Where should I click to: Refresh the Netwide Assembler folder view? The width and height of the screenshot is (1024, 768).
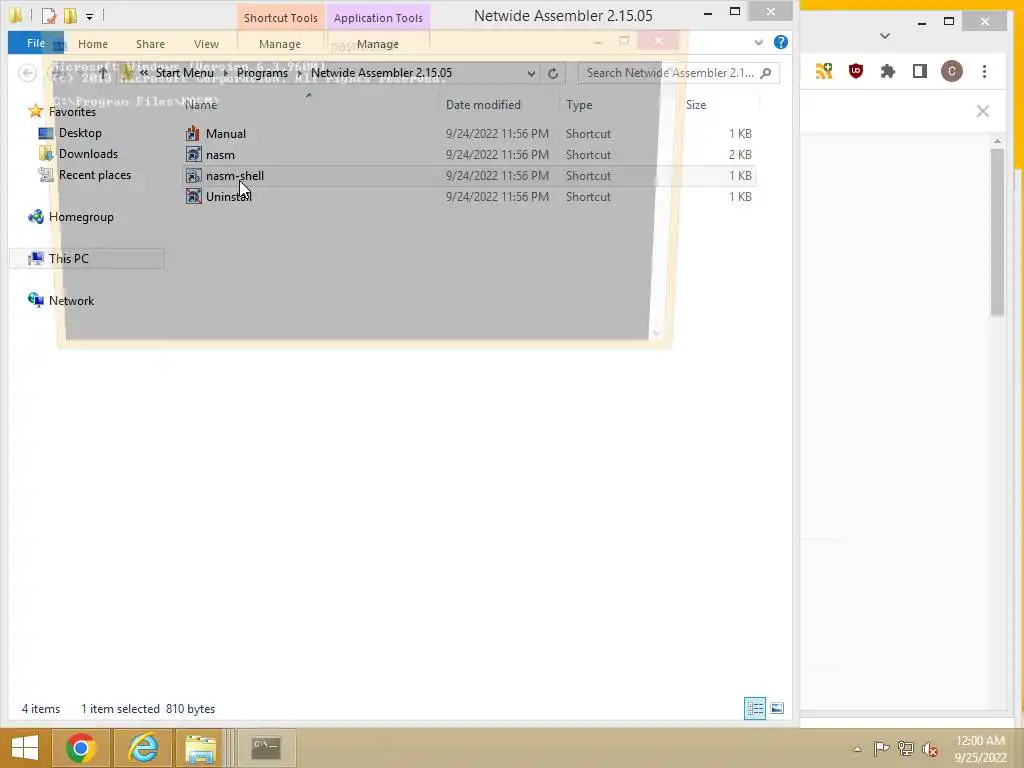click(553, 73)
